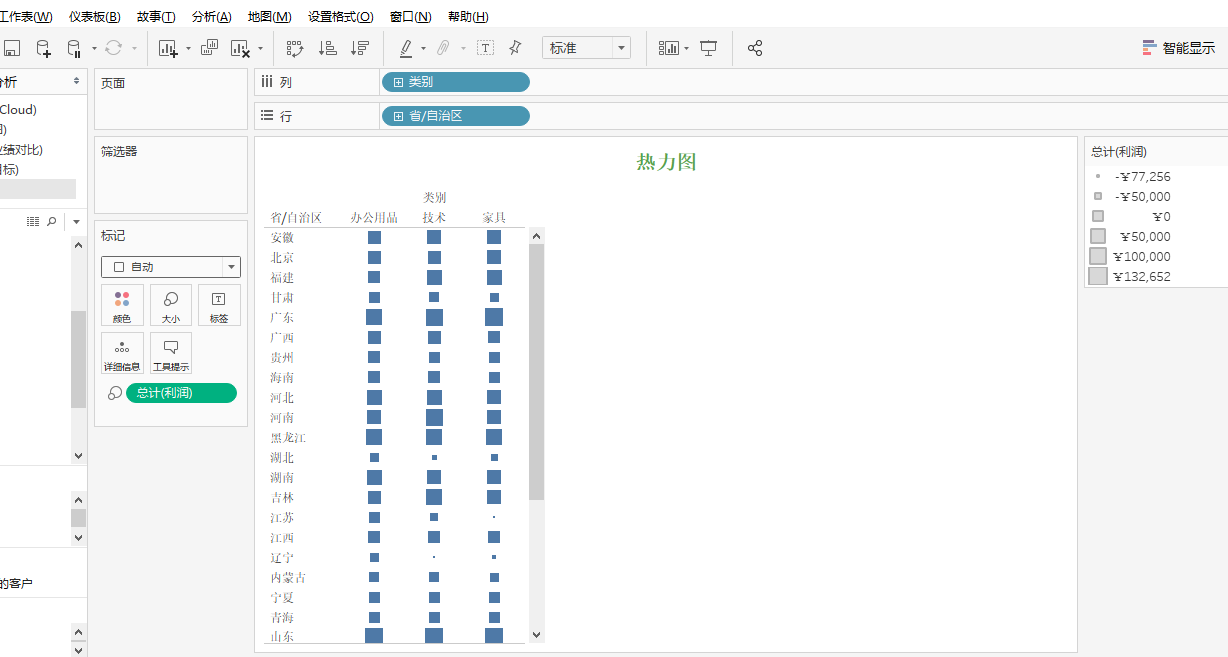Click the Refresh/Run Update icon
Viewport: 1228px width, 657px height.
pyautogui.click(x=113, y=48)
